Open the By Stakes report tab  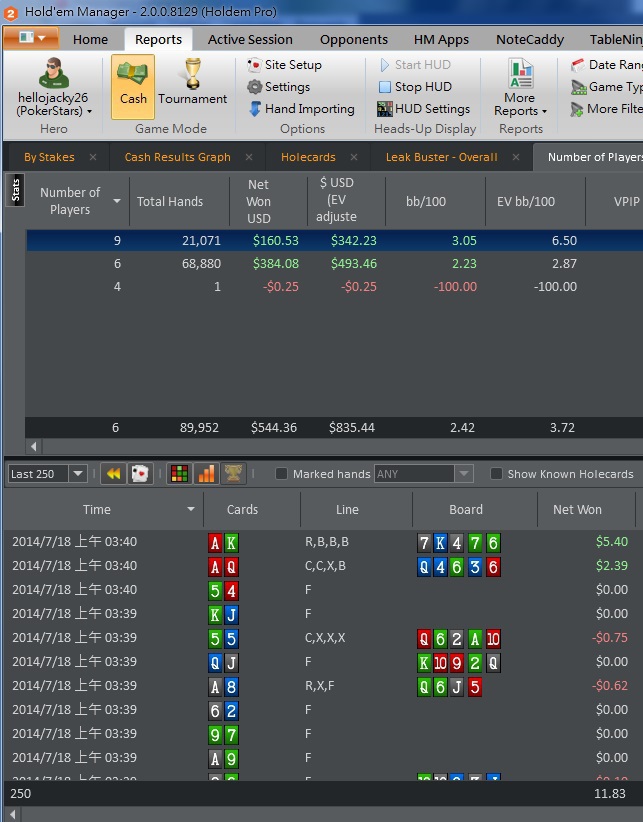coord(49,157)
